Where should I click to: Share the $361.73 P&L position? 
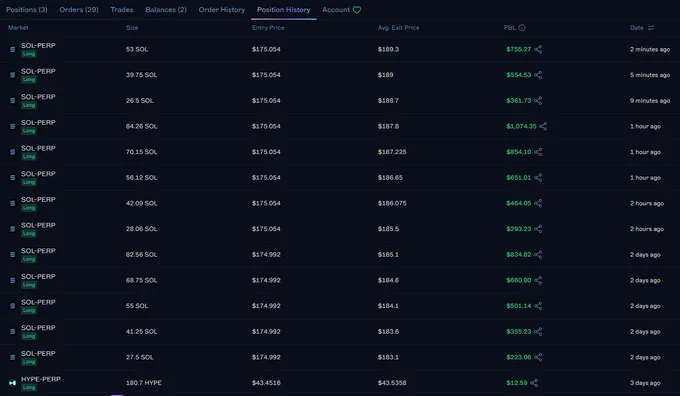[538, 101]
